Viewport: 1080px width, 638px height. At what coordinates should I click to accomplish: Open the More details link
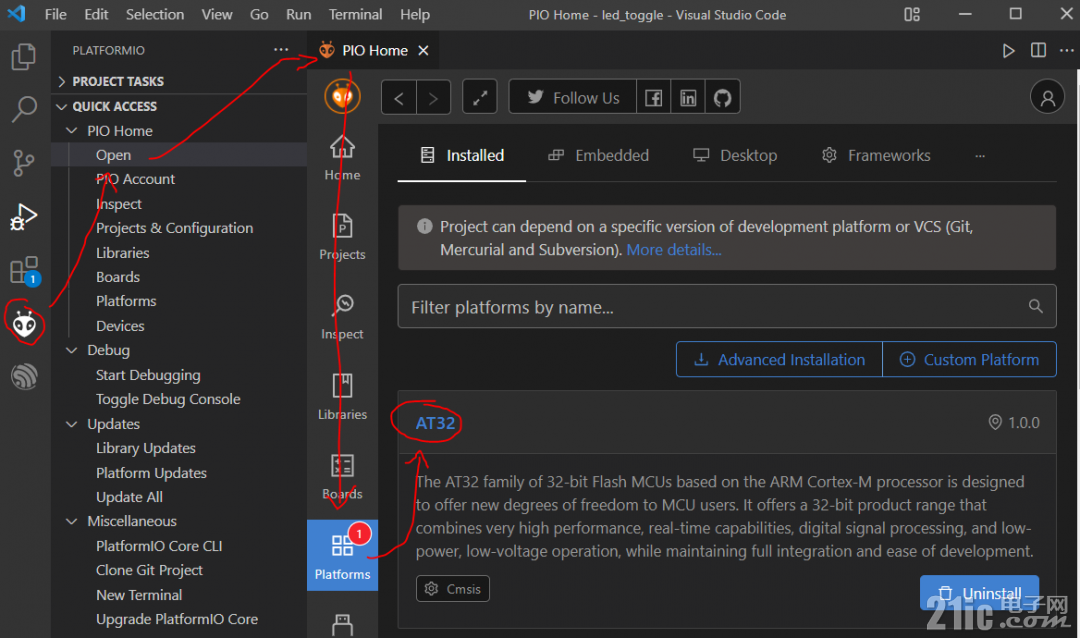[674, 249]
